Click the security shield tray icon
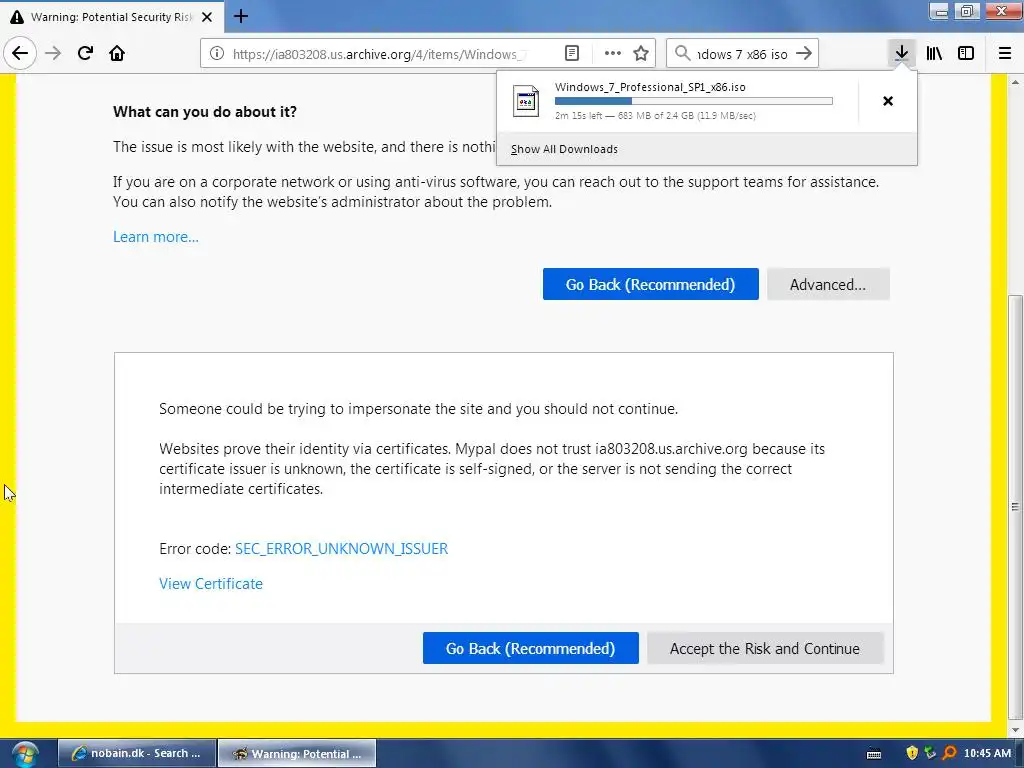The image size is (1024, 768). pos(912,753)
